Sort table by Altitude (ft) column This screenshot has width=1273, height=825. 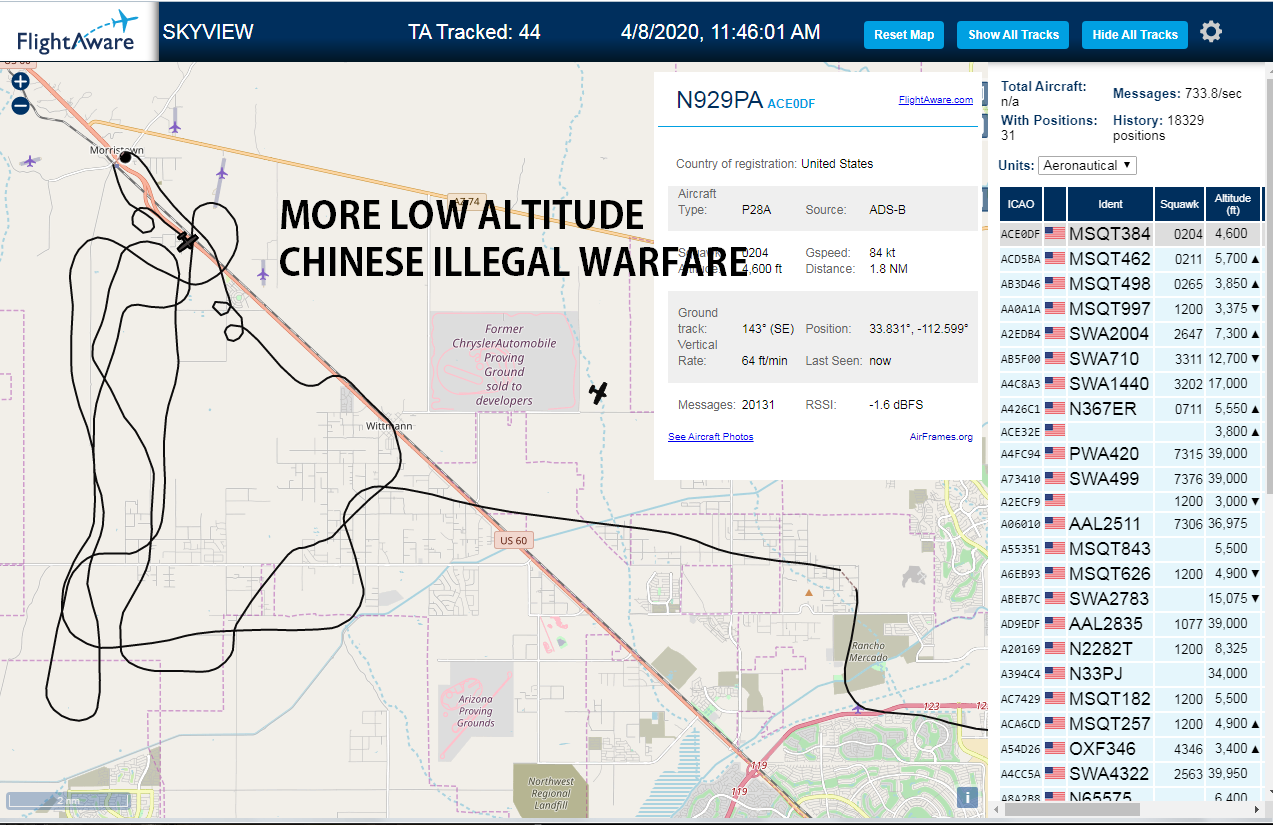coord(1233,204)
